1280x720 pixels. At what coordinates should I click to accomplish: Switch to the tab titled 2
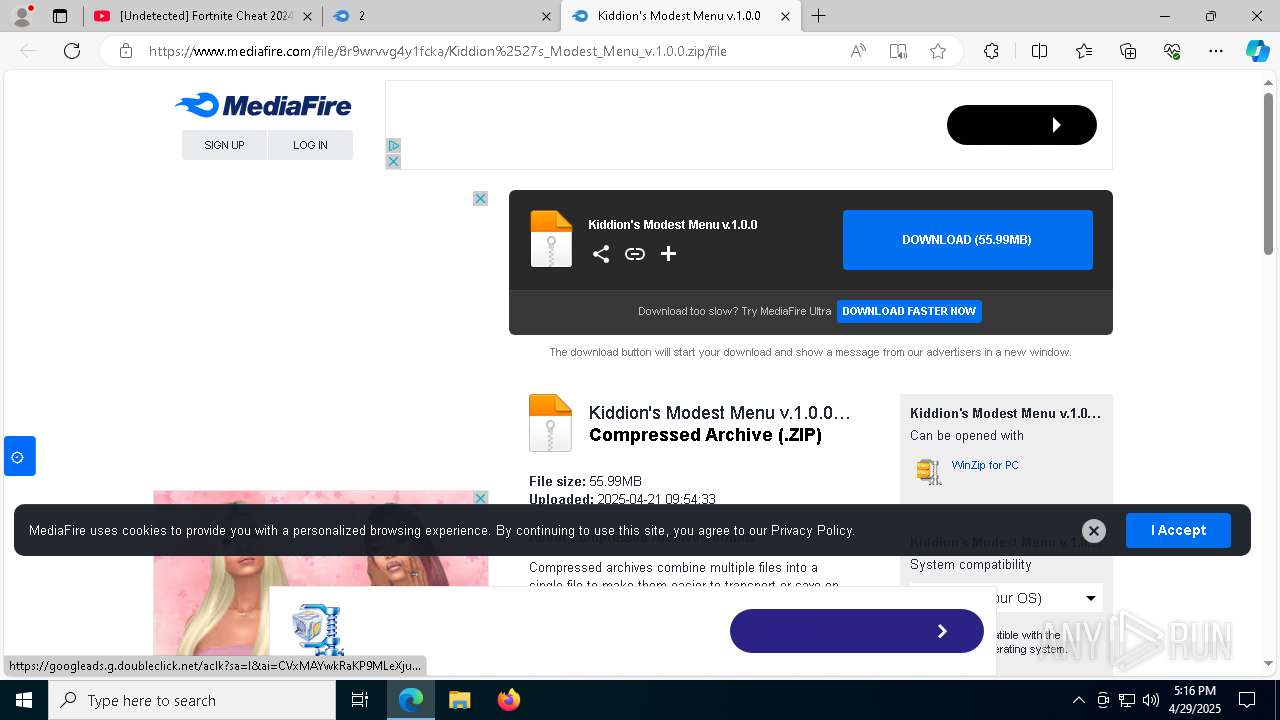[x=443, y=16]
